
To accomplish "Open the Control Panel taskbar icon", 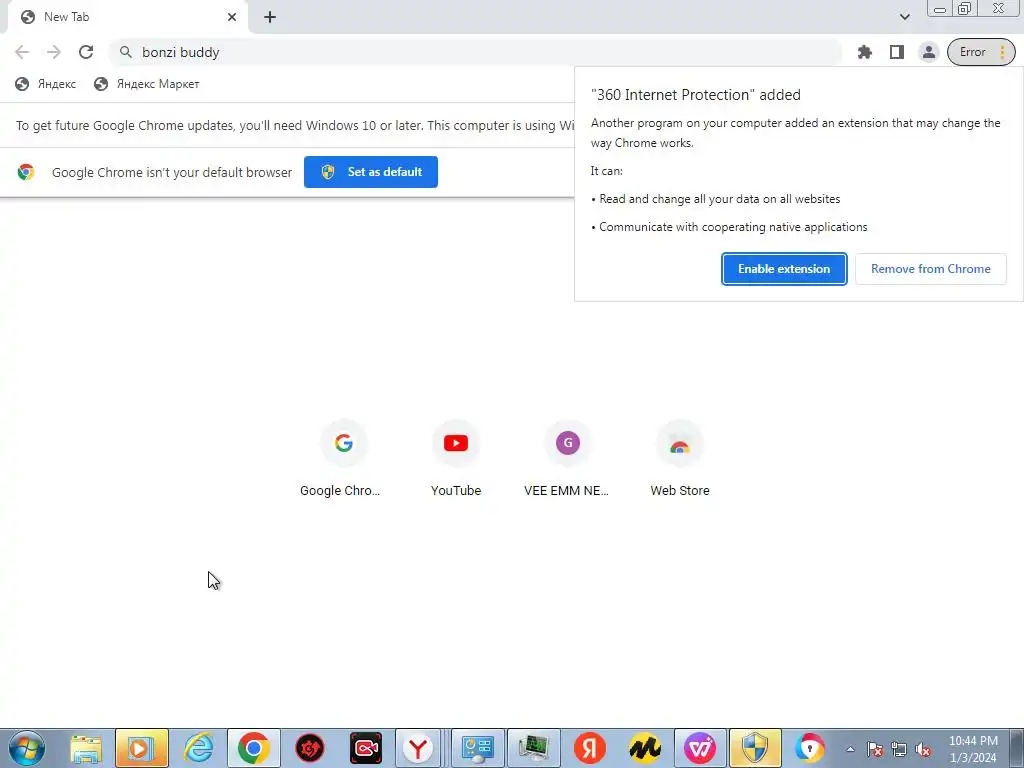I will pos(478,748).
